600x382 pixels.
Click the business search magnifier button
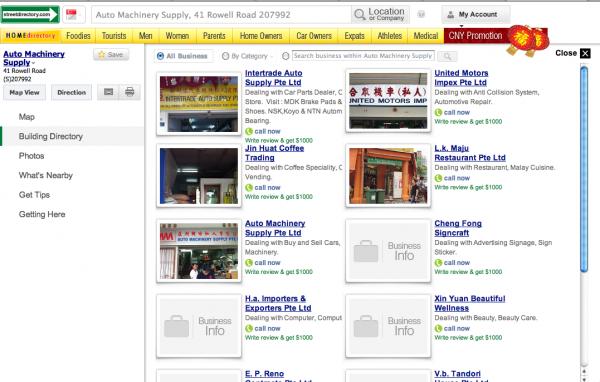[447, 56]
